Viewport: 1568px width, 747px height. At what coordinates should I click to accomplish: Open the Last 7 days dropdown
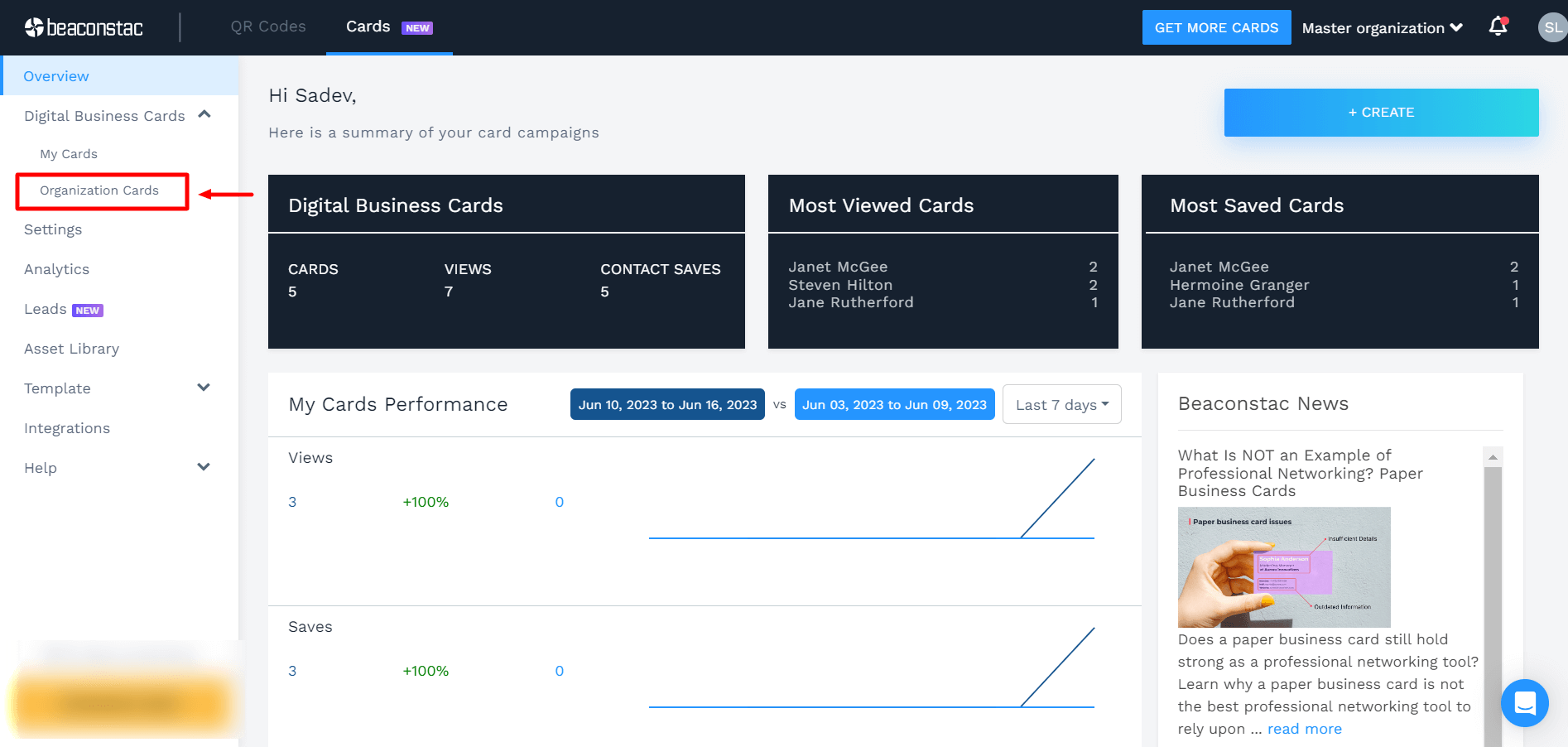coord(1061,404)
